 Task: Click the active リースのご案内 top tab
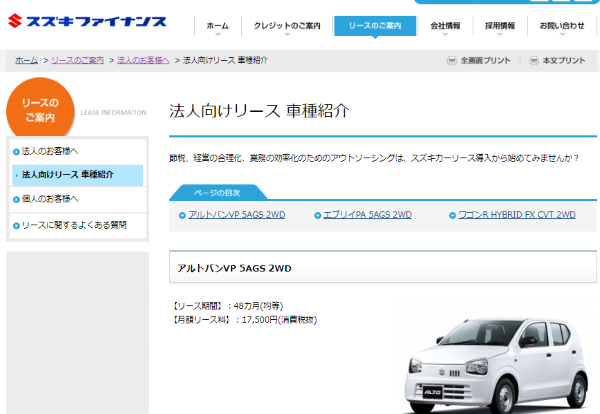pos(374,25)
